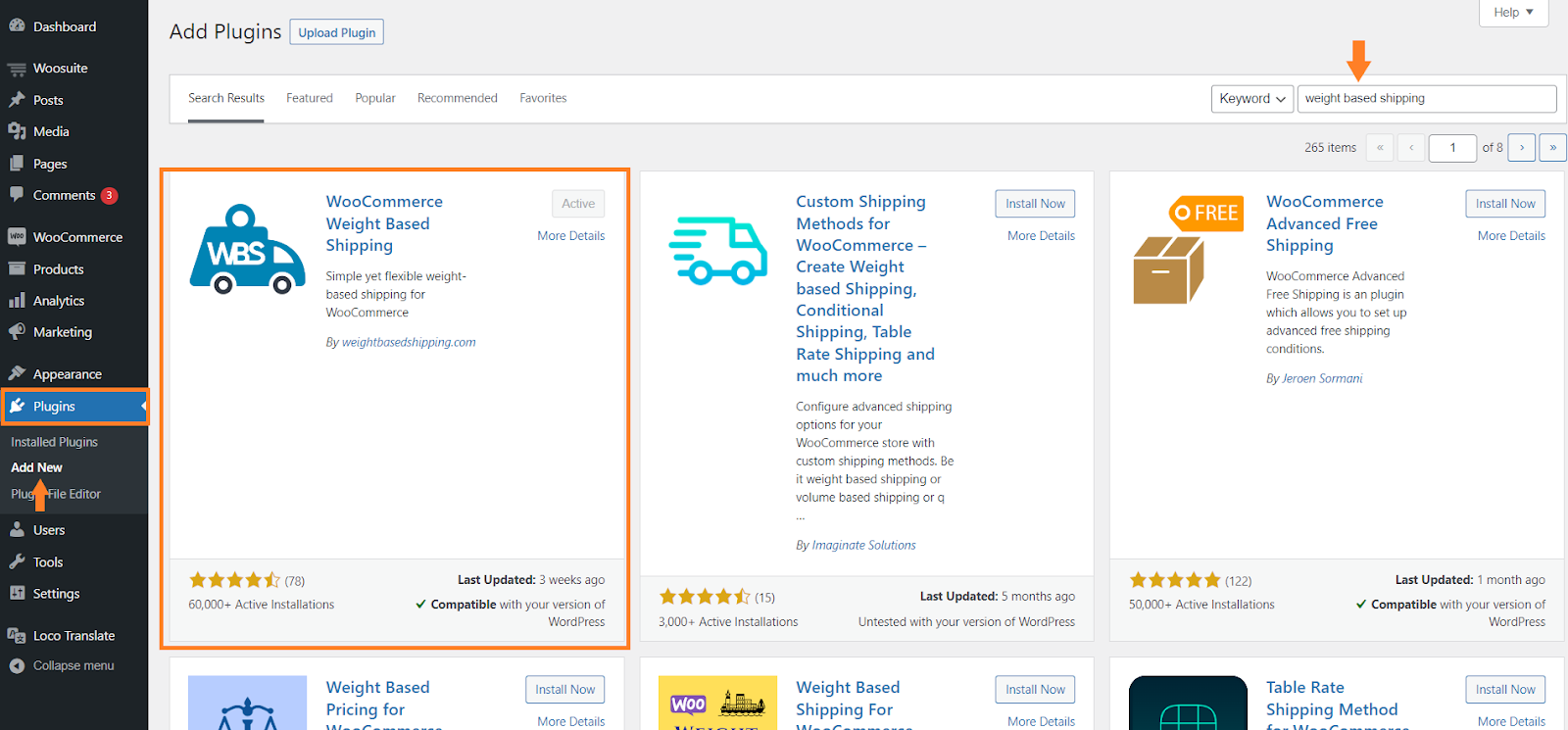Click the WBS truck plugin thumbnail
1568x730 pixels.
247,249
